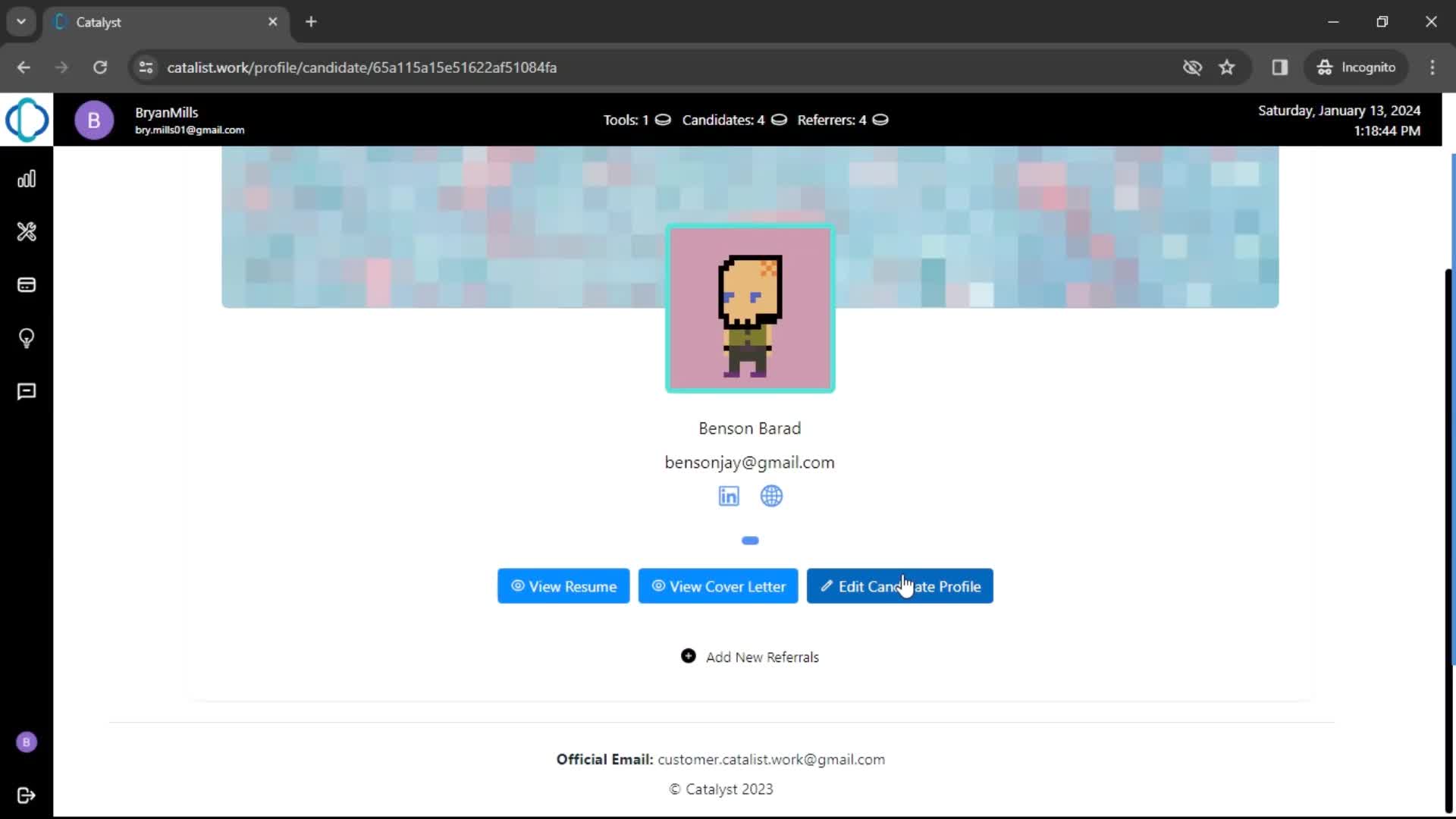The height and width of the screenshot is (819, 1456).
Task: Click the logout/exit icon bottom sidebar
Action: (x=26, y=795)
